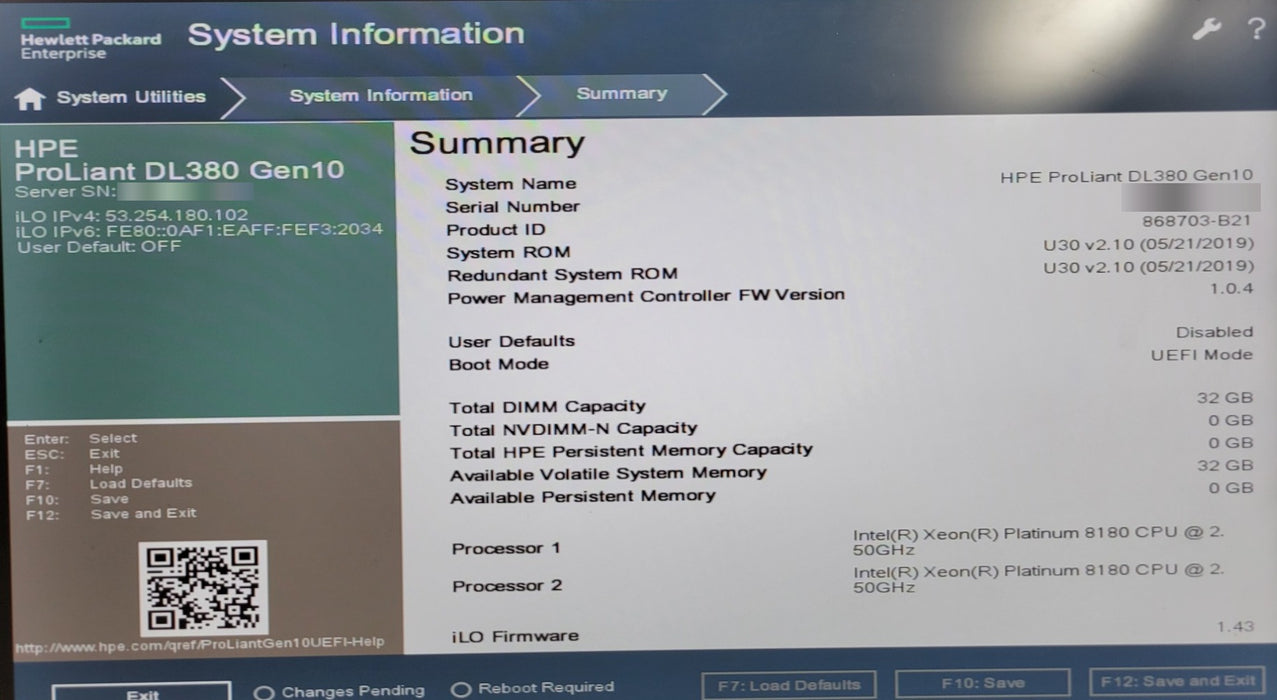Click the F1: Help key hint
The height and width of the screenshot is (700, 1277).
coord(73,469)
